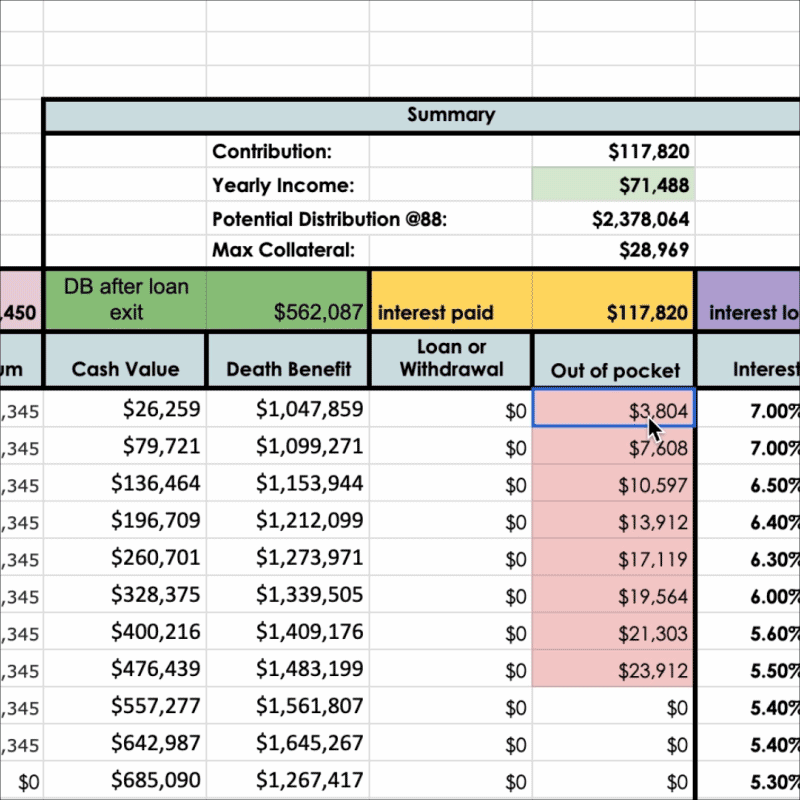Select Death Benefit cell $1,409,176
This screenshot has height=800, width=800.
(x=288, y=632)
